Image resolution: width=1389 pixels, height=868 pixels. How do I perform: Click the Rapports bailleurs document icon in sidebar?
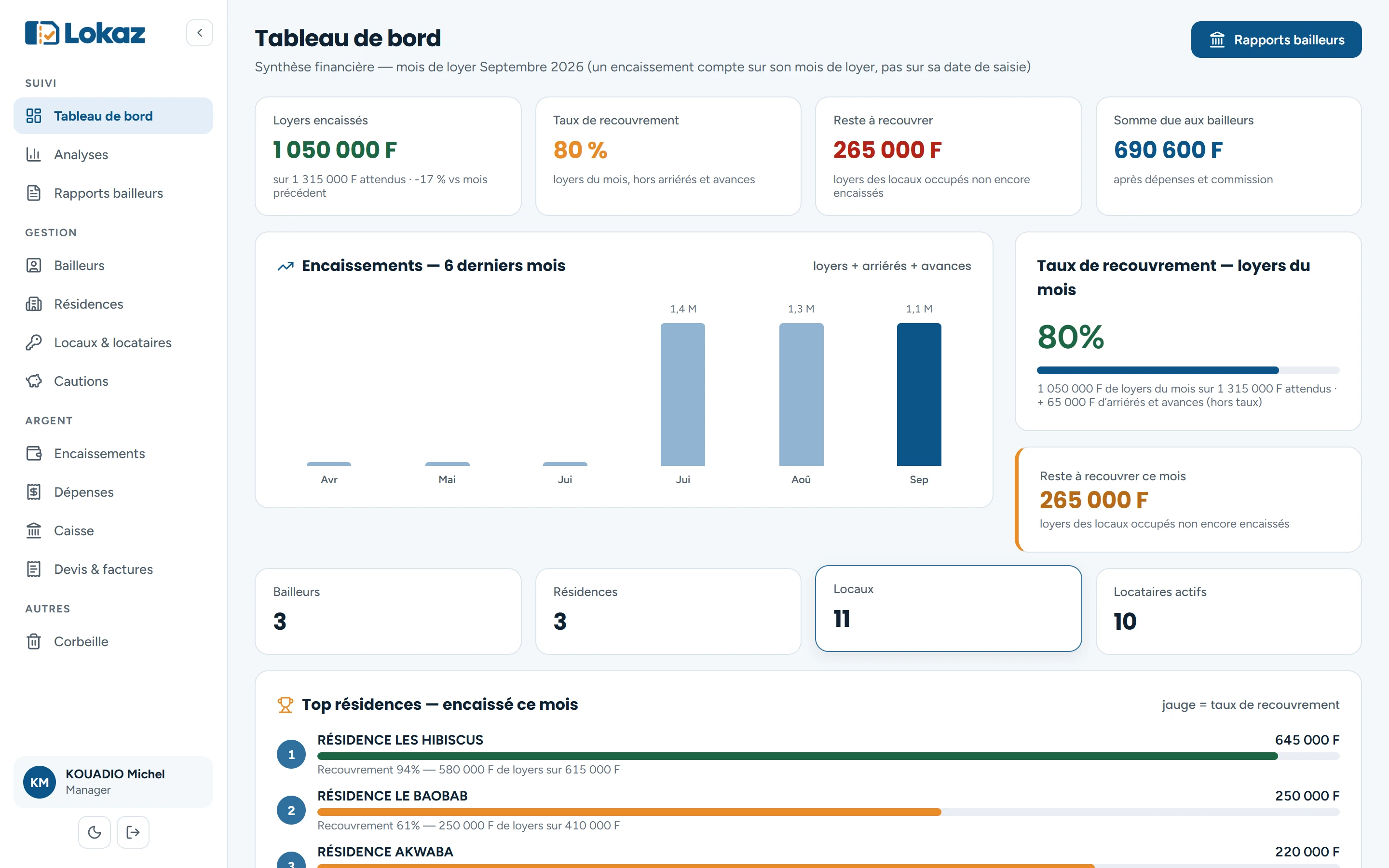point(34,193)
